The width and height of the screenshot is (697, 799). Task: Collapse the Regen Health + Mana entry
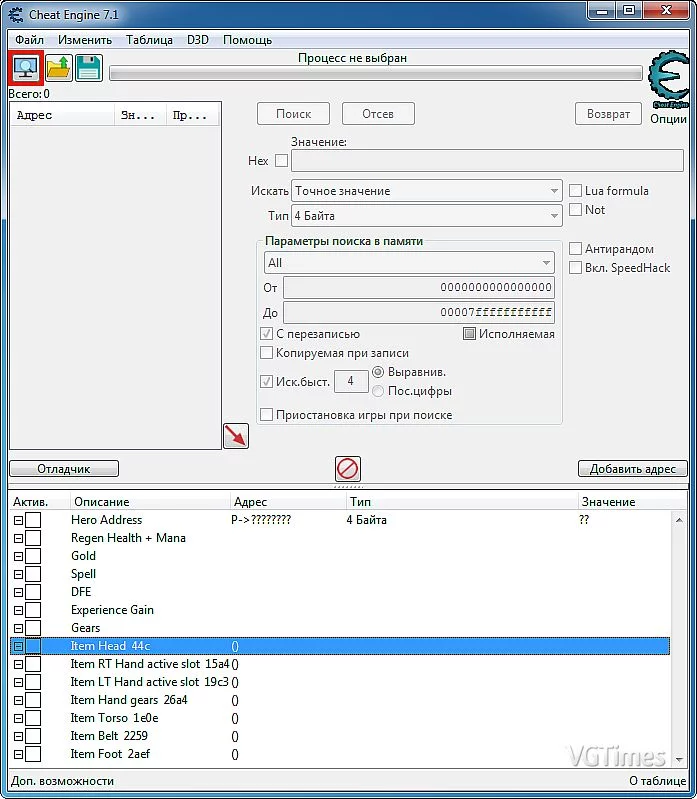(18, 538)
